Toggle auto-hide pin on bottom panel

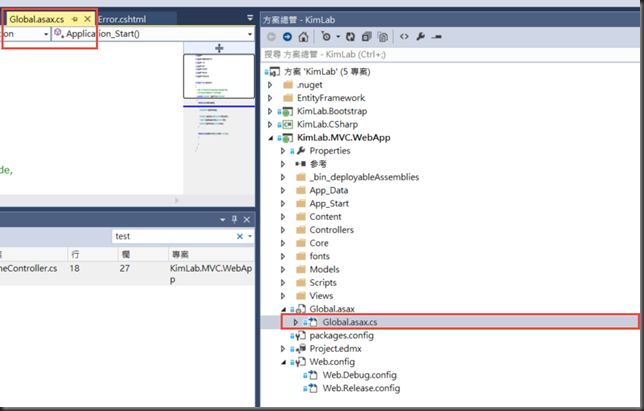click(234, 220)
